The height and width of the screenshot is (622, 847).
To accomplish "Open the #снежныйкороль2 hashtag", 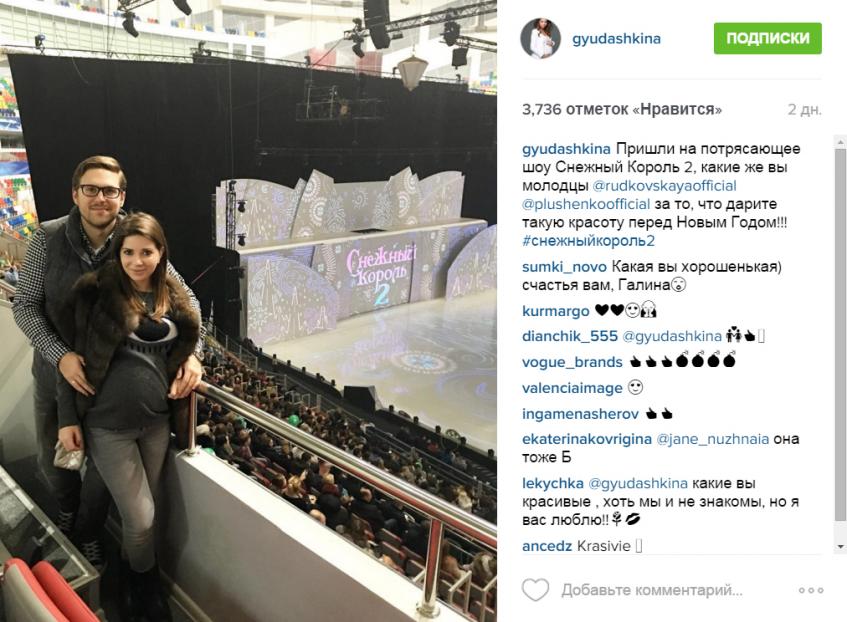I will click(x=589, y=241).
